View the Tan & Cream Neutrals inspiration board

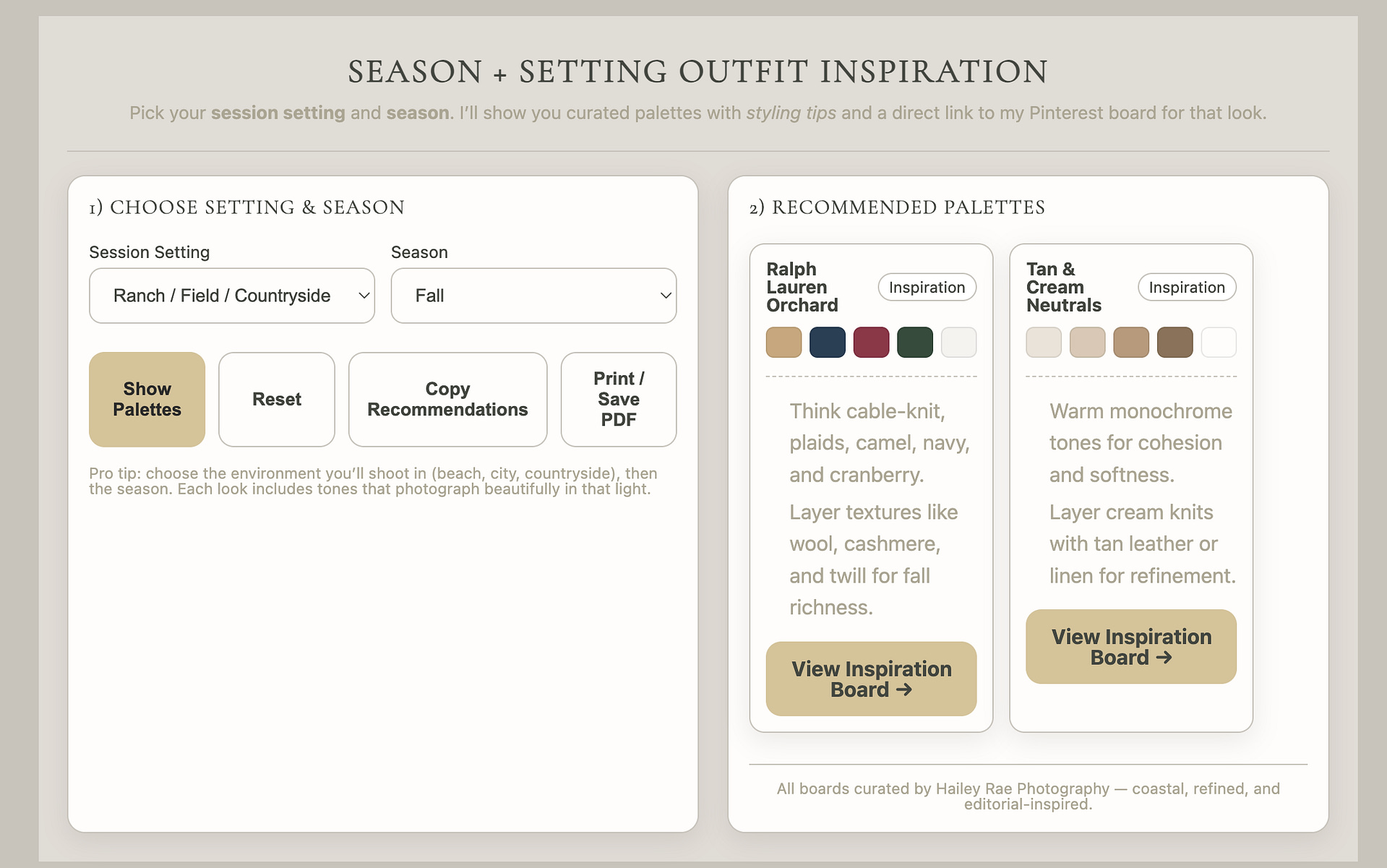(1130, 646)
